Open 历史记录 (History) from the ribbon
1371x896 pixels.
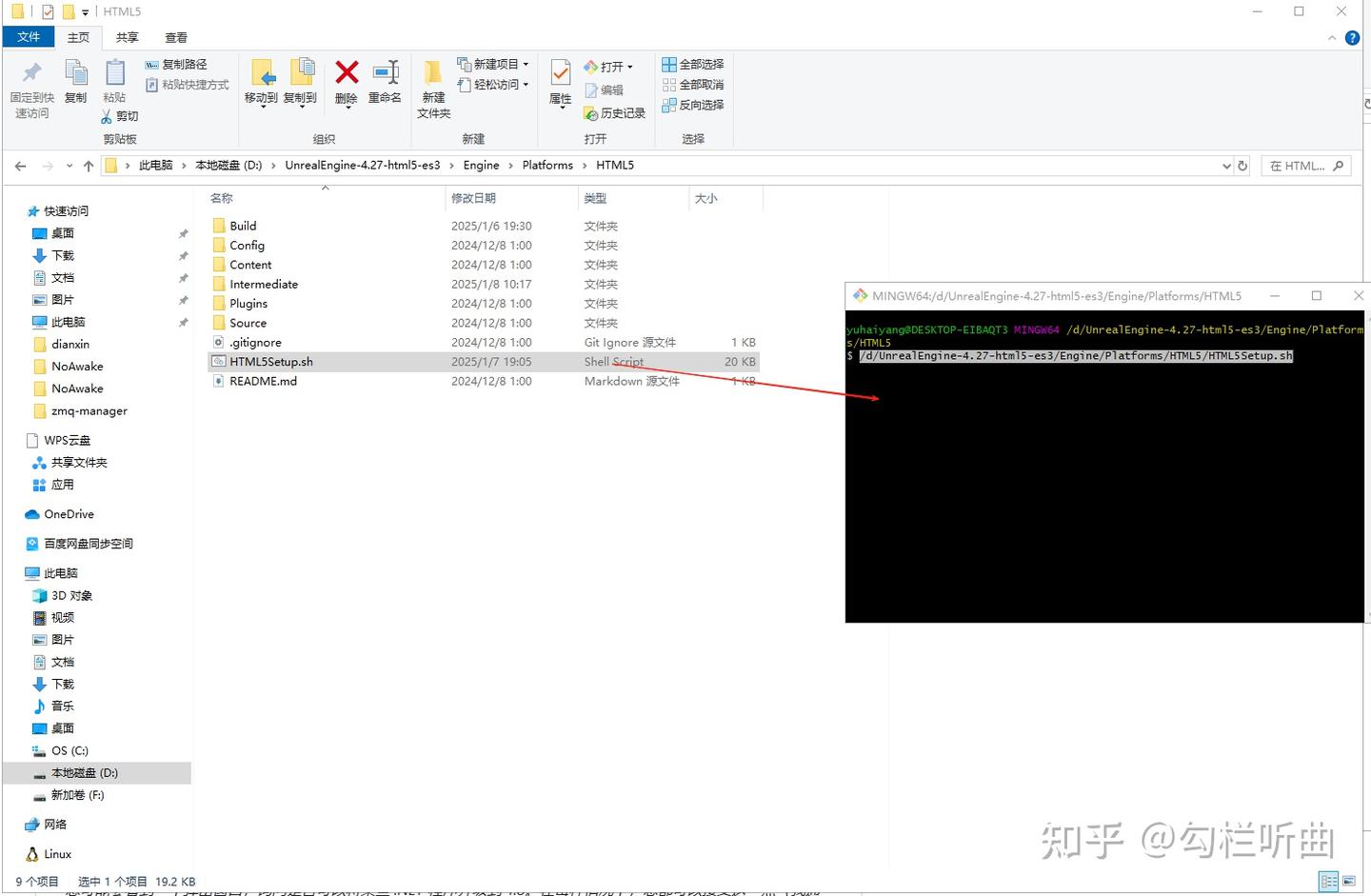click(x=614, y=112)
